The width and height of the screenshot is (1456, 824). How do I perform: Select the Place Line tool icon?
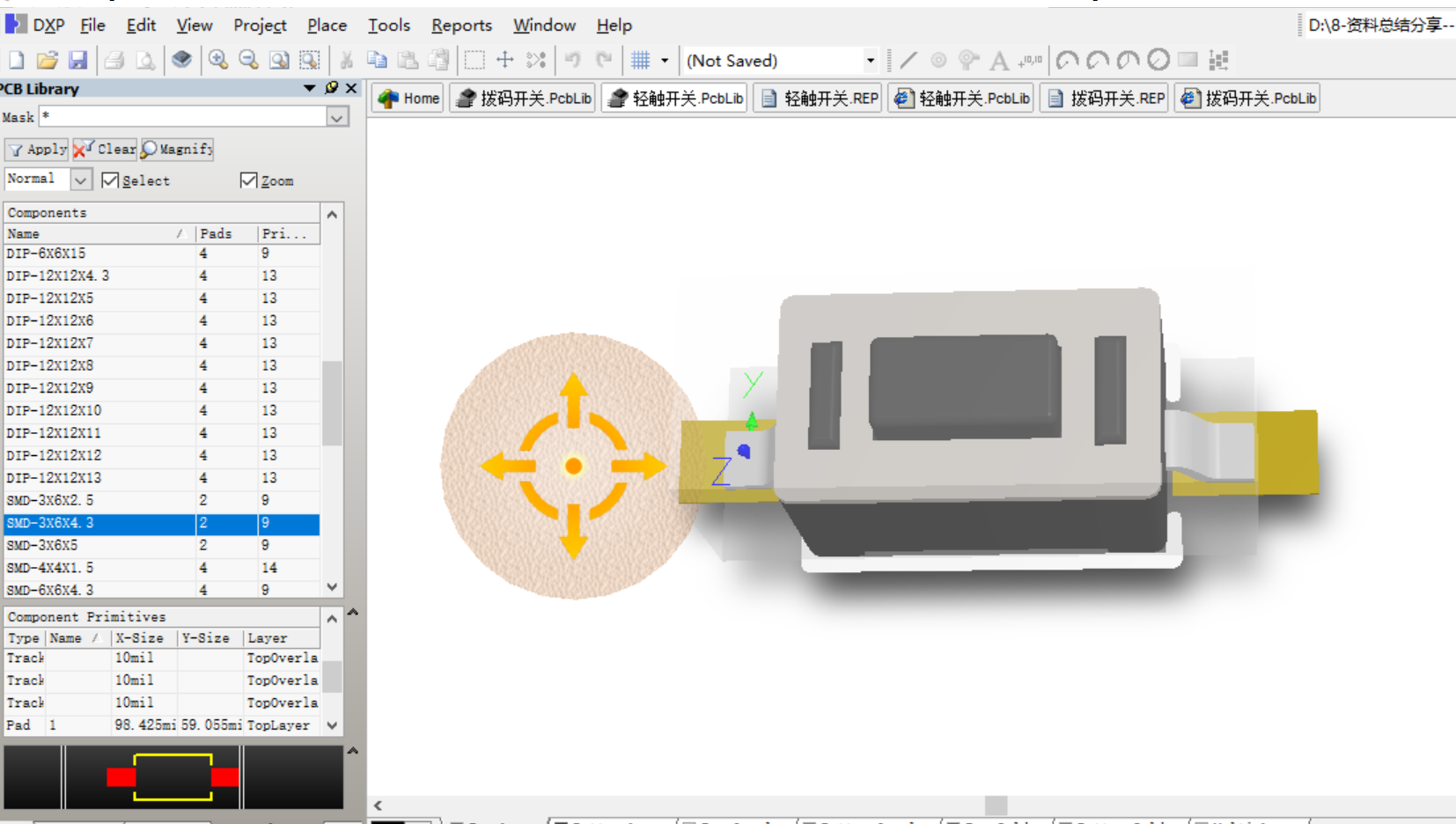click(908, 60)
